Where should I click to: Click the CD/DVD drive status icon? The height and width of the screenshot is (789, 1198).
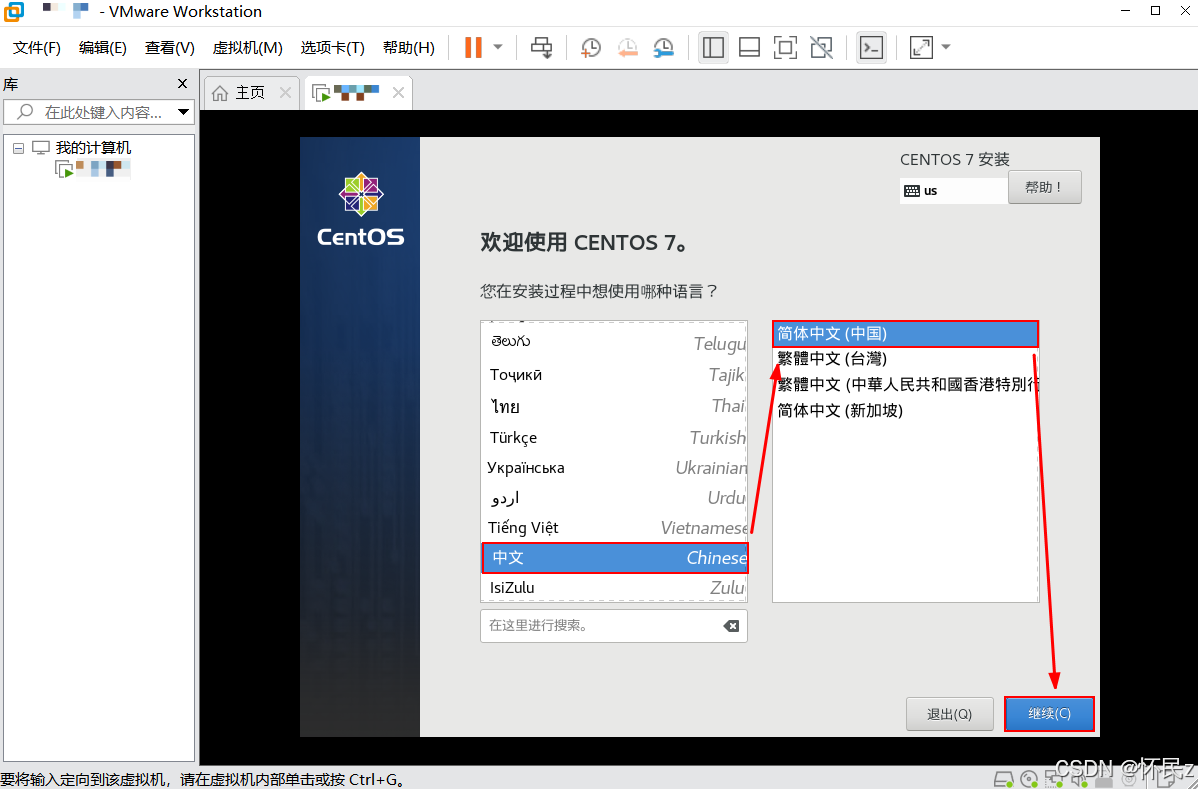1029,780
